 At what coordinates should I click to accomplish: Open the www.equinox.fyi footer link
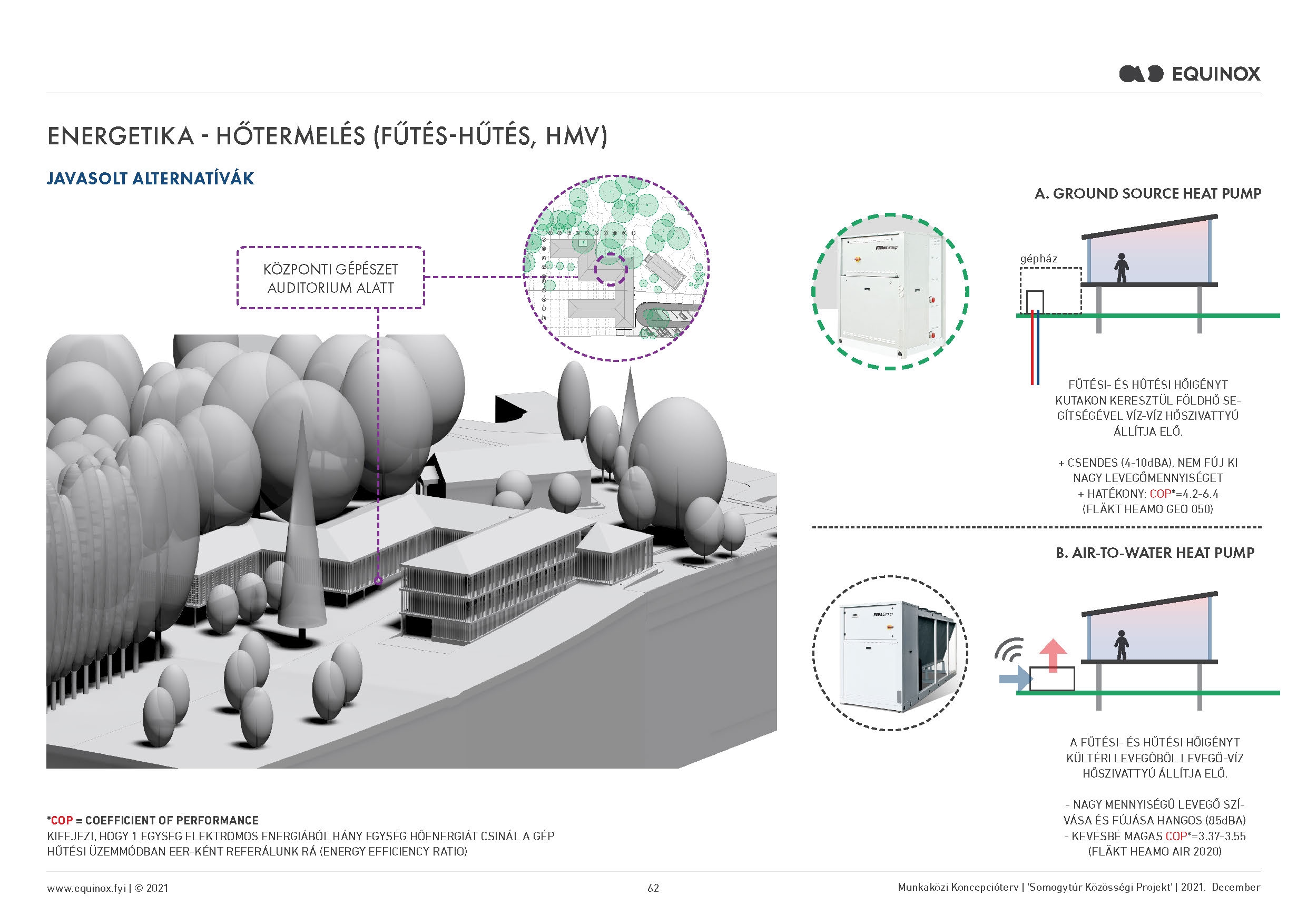tap(86, 888)
